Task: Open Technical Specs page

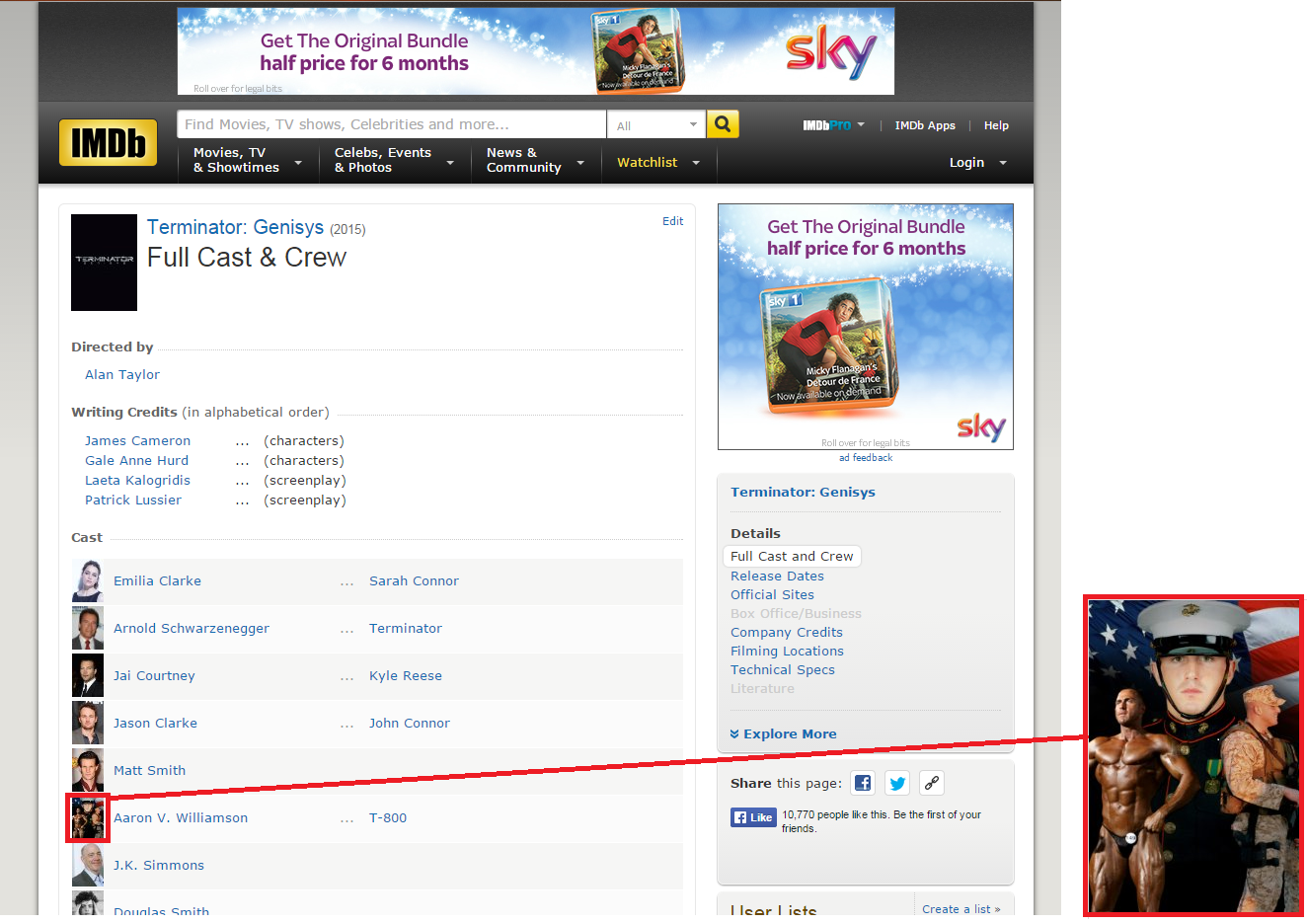Action: 783,669
